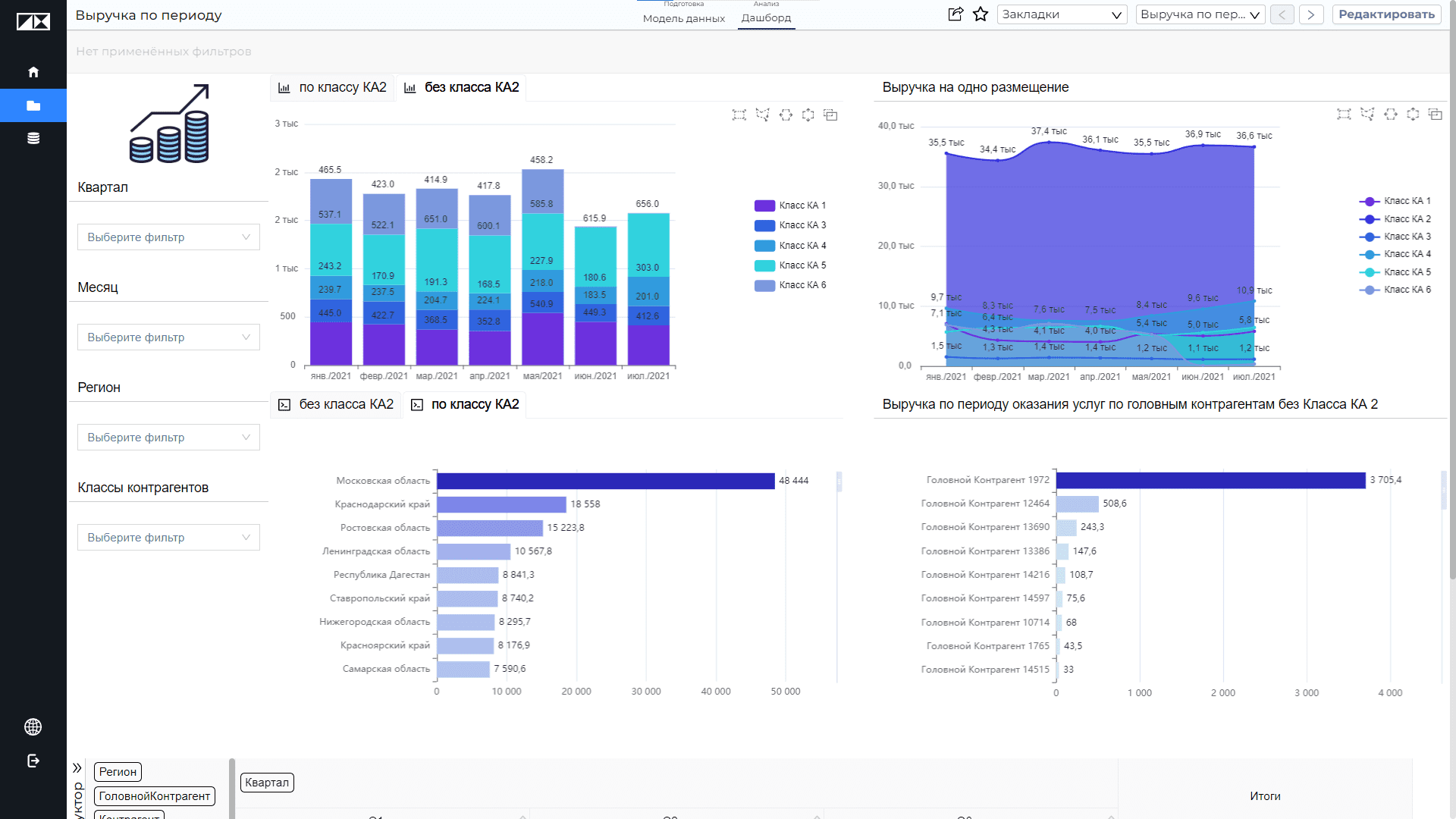The width and height of the screenshot is (1456, 819).
Task: Toggle Класс КА 5 in stacked bar legend
Action: [790, 265]
